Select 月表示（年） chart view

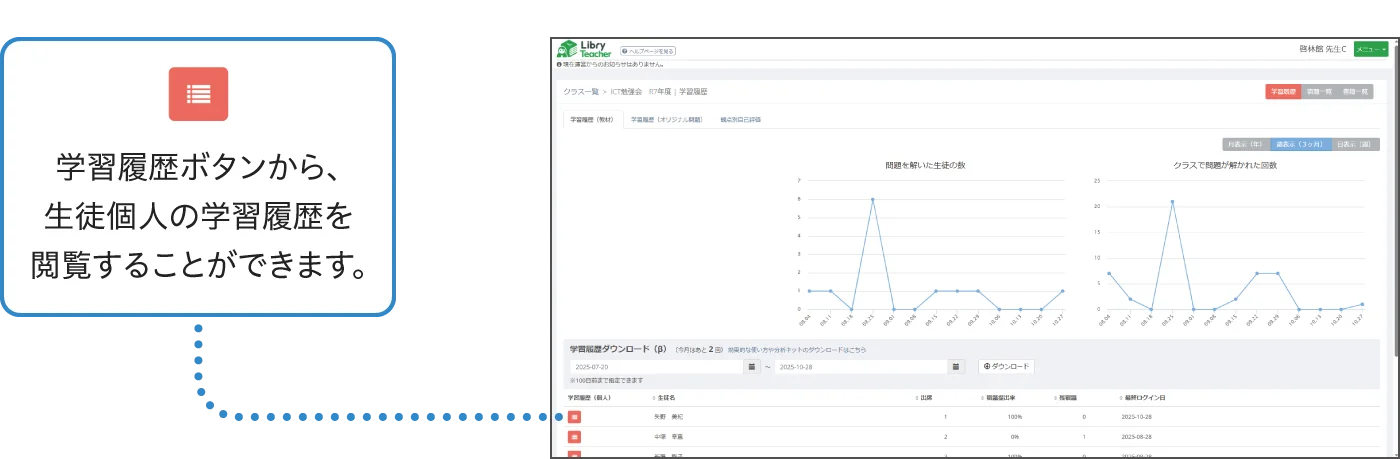click(x=1246, y=144)
